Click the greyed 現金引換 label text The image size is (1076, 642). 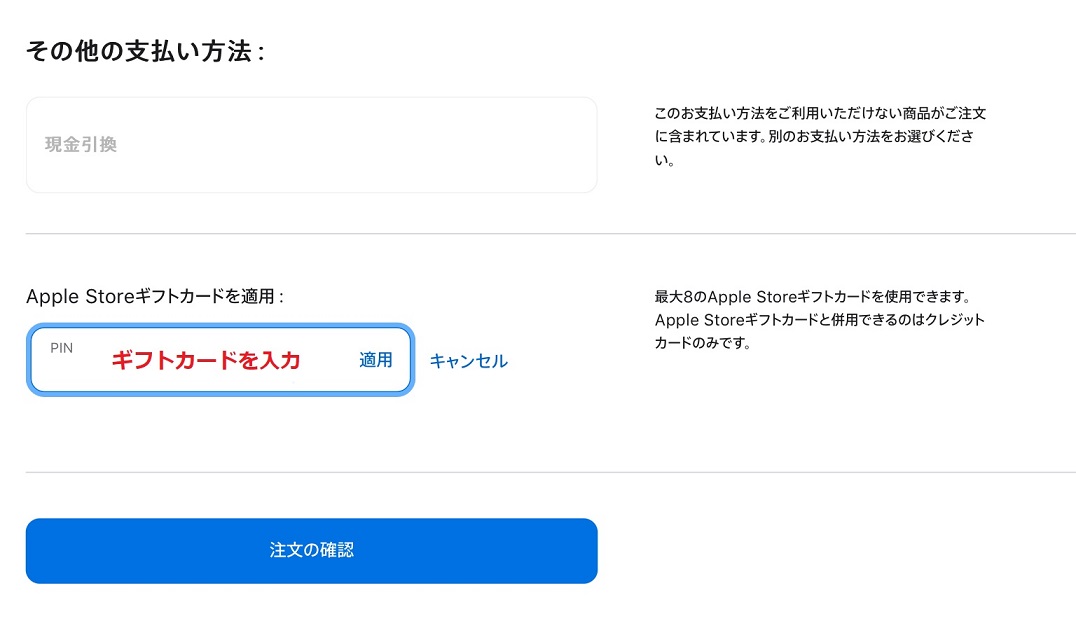pos(81,145)
